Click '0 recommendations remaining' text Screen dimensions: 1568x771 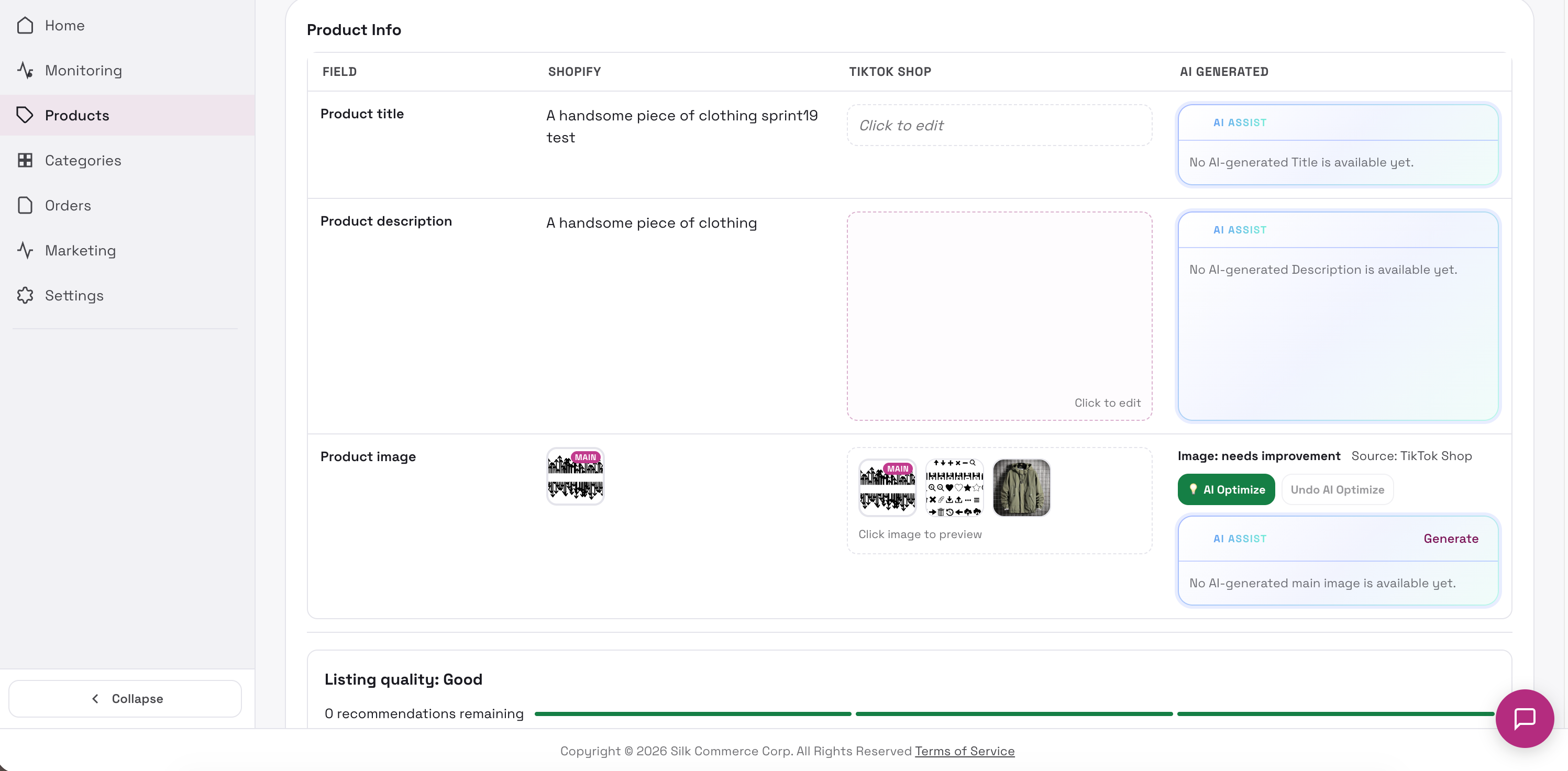424,714
